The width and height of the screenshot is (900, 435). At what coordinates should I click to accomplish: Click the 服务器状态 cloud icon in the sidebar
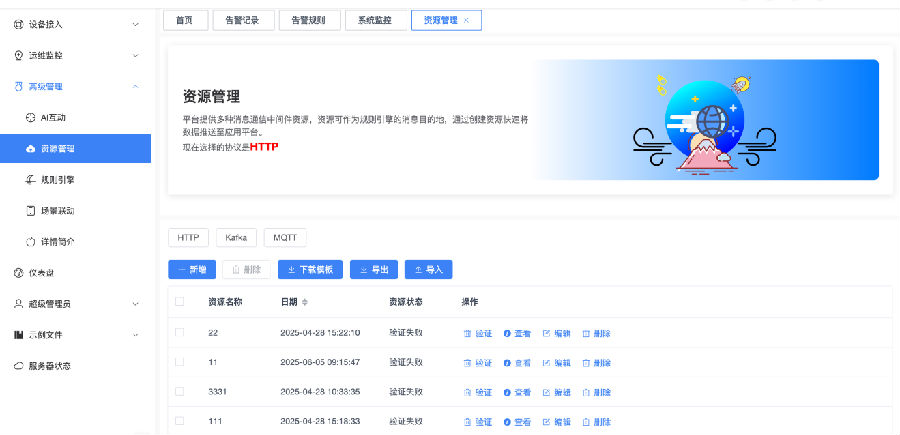click(18, 366)
